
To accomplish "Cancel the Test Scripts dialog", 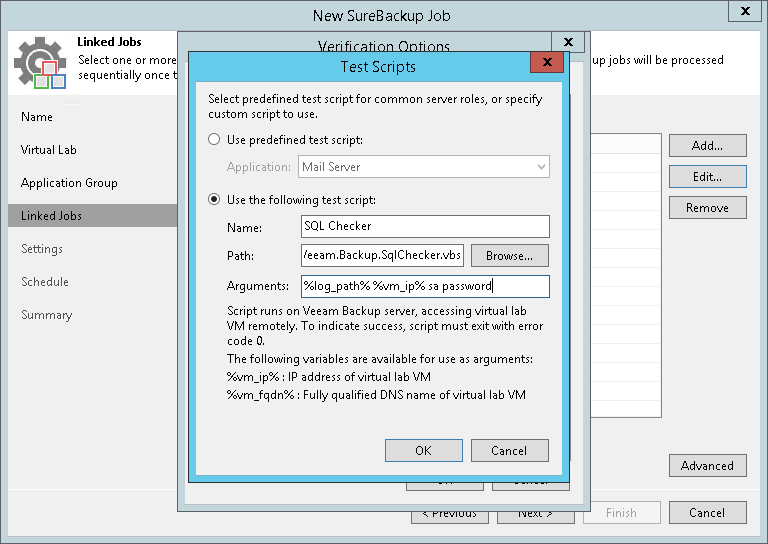I will pyautogui.click(x=509, y=450).
